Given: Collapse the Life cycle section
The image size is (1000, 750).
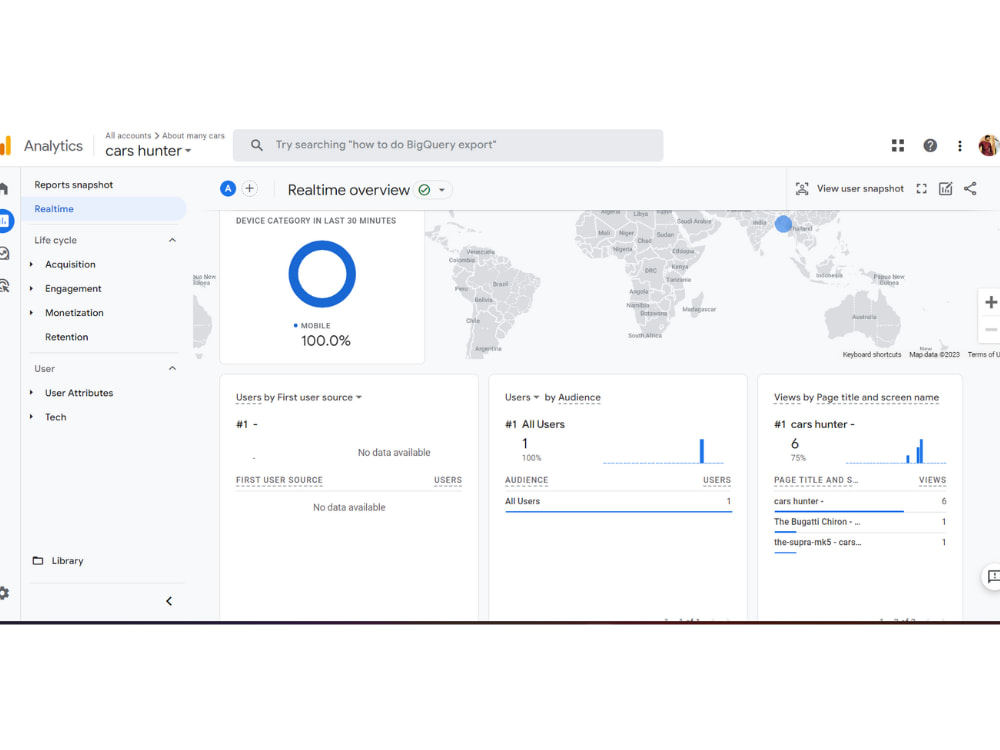Looking at the screenshot, I should click(172, 240).
